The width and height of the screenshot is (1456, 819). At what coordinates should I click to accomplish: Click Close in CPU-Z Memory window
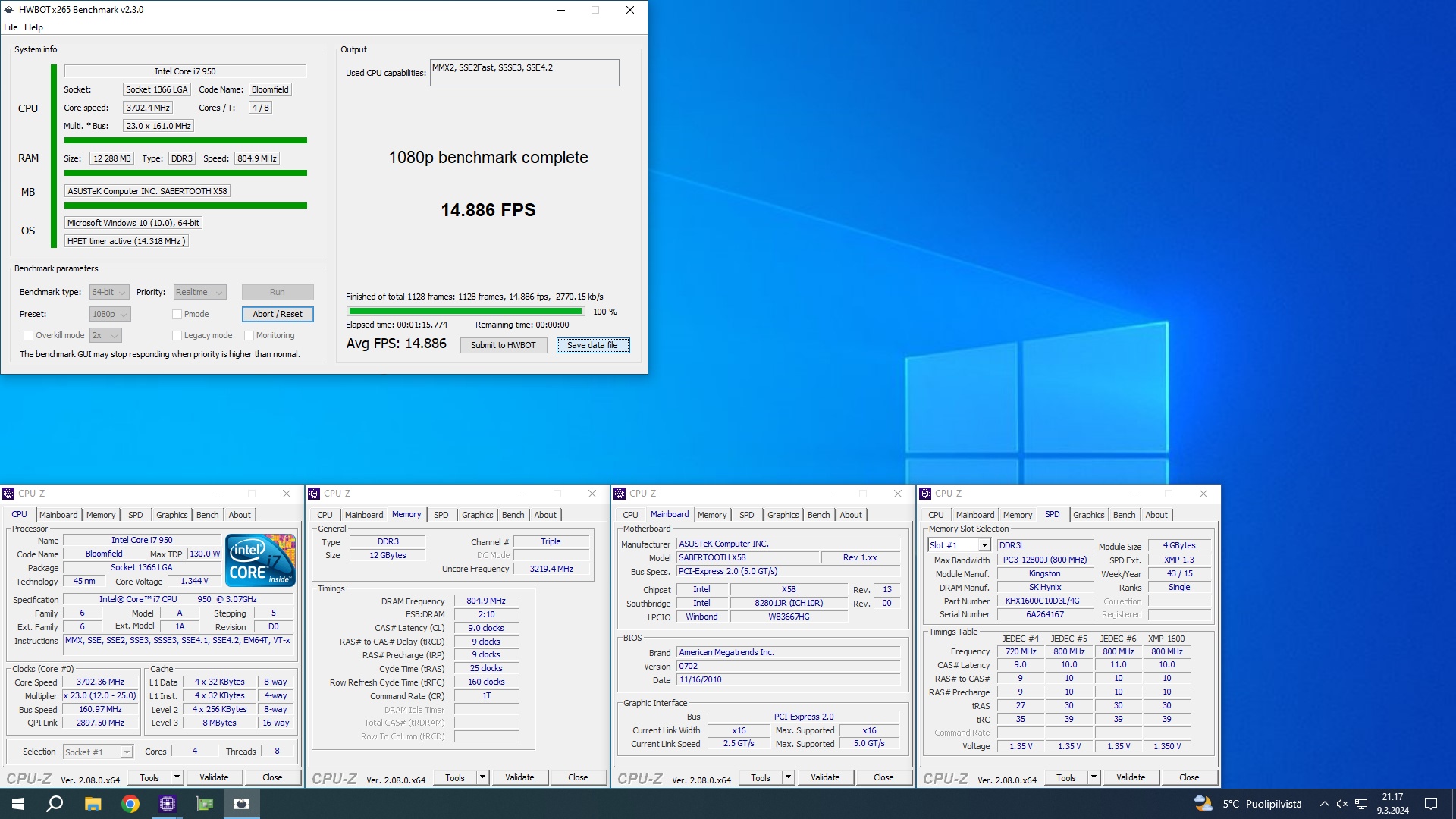tap(578, 777)
